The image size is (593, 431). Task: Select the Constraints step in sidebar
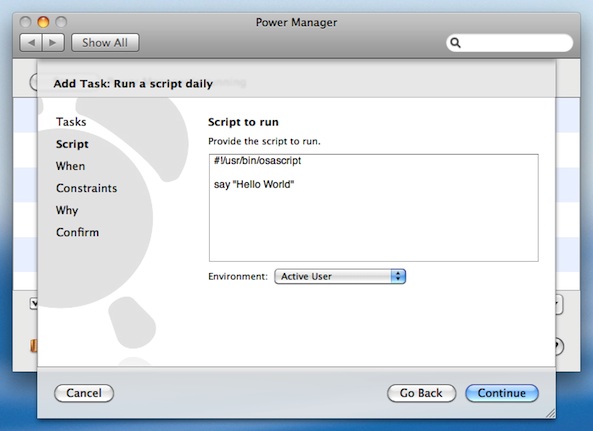(87, 188)
